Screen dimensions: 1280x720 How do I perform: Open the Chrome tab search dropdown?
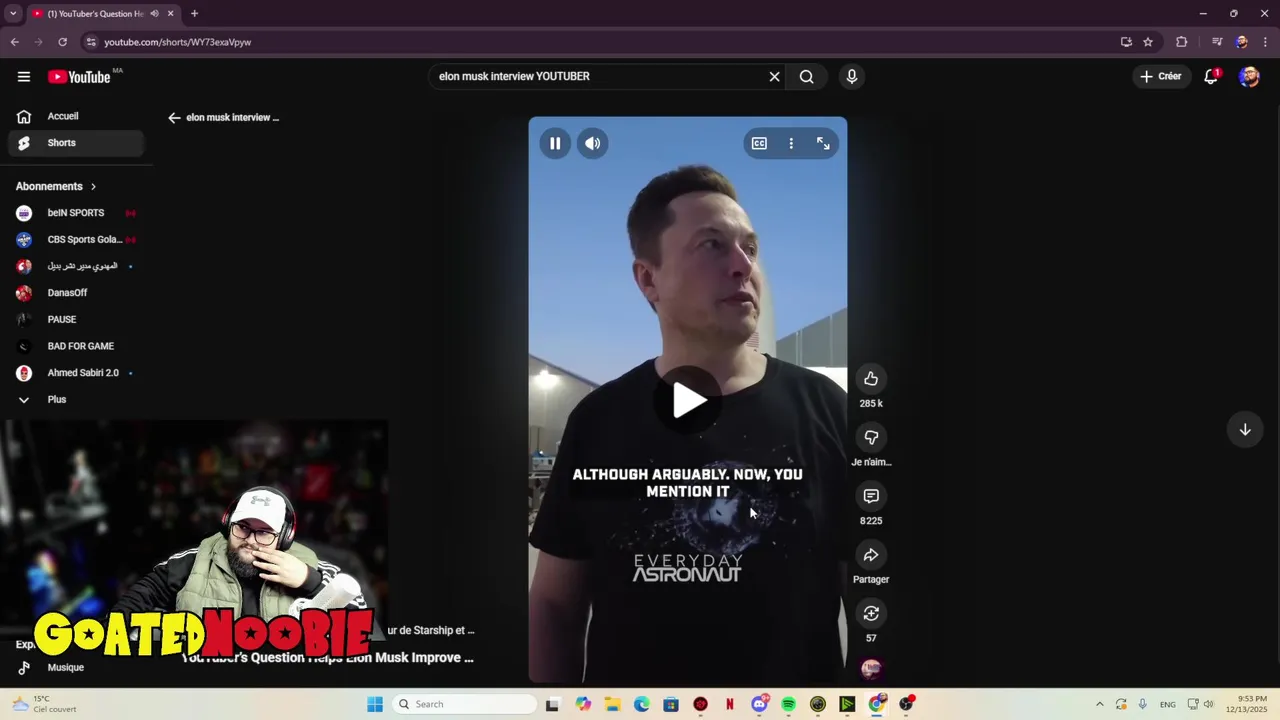[13, 13]
